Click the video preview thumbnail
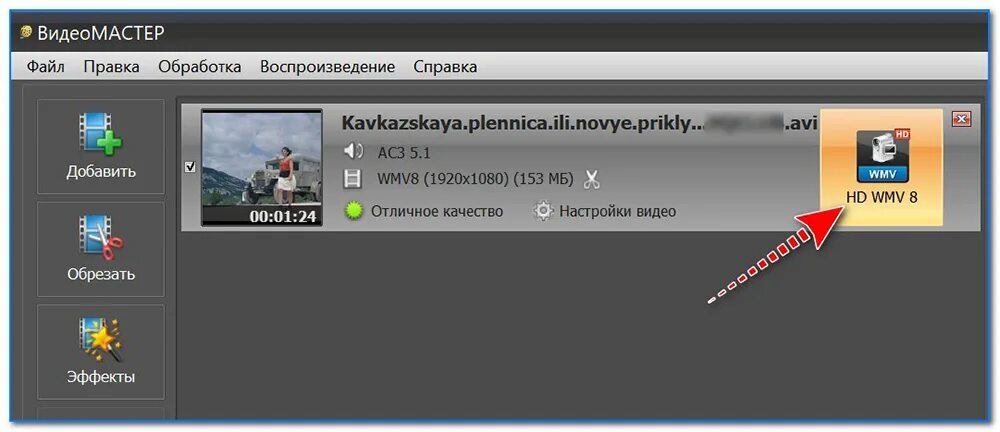This screenshot has height=432, width=1000. 261,167
